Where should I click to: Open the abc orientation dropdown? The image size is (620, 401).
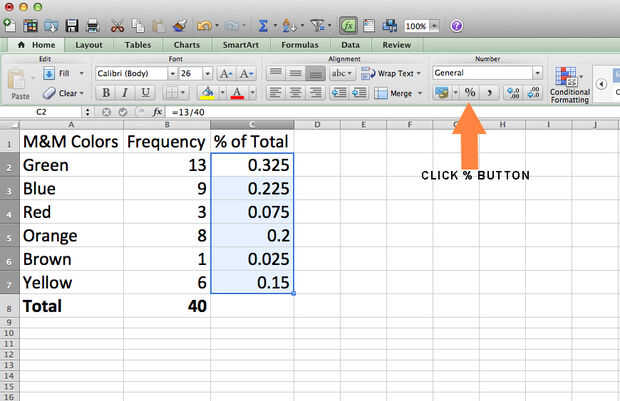point(342,73)
